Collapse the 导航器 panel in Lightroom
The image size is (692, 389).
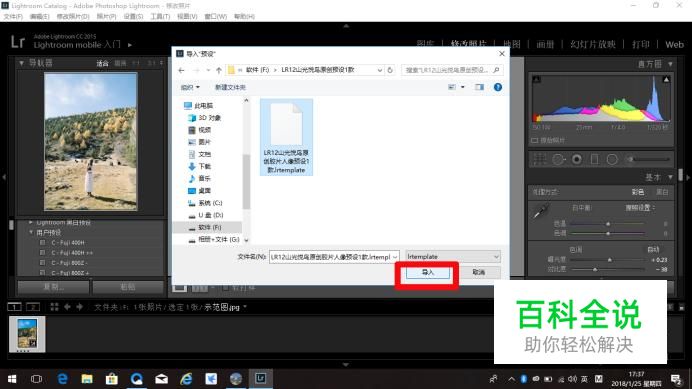(21, 63)
